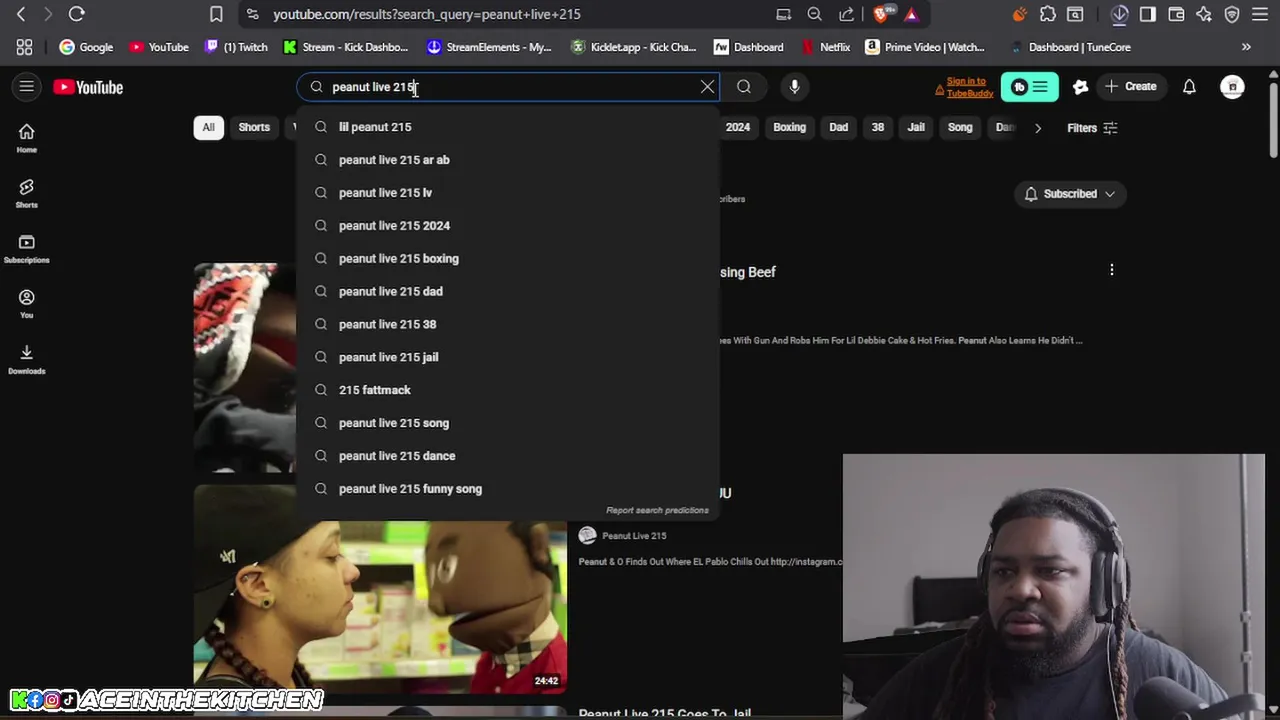Choose suggestion 'peanut live 215 funny song'
Viewport: 1280px width, 720px height.
pyautogui.click(x=508, y=489)
